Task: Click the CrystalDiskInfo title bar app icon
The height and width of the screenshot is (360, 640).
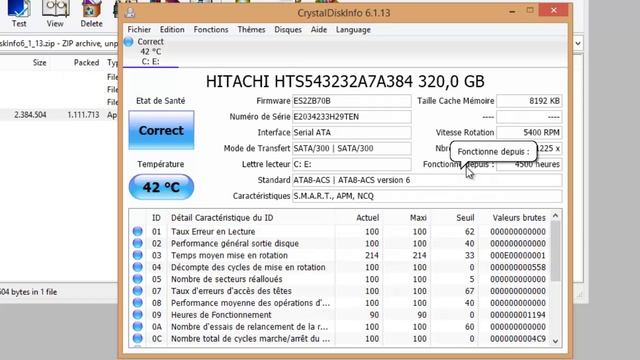Action: (x=130, y=12)
